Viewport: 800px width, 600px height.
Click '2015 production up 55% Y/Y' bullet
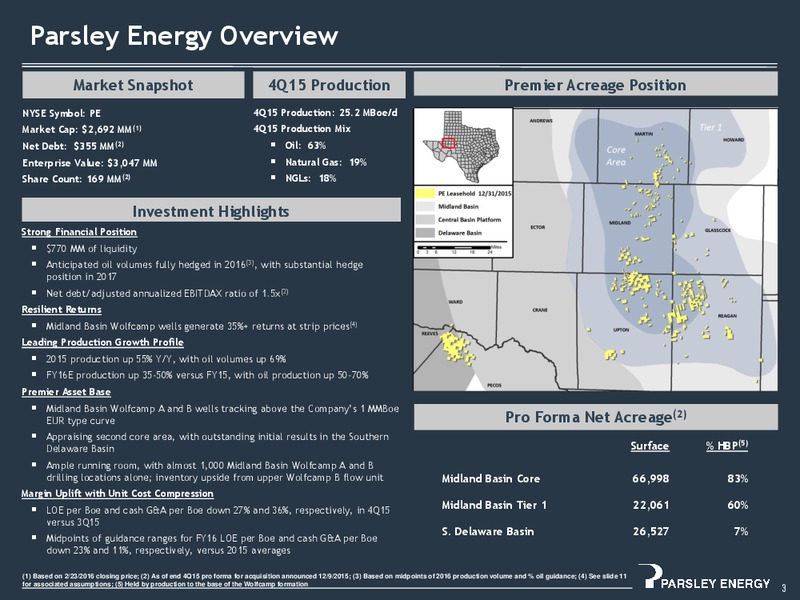[166, 359]
